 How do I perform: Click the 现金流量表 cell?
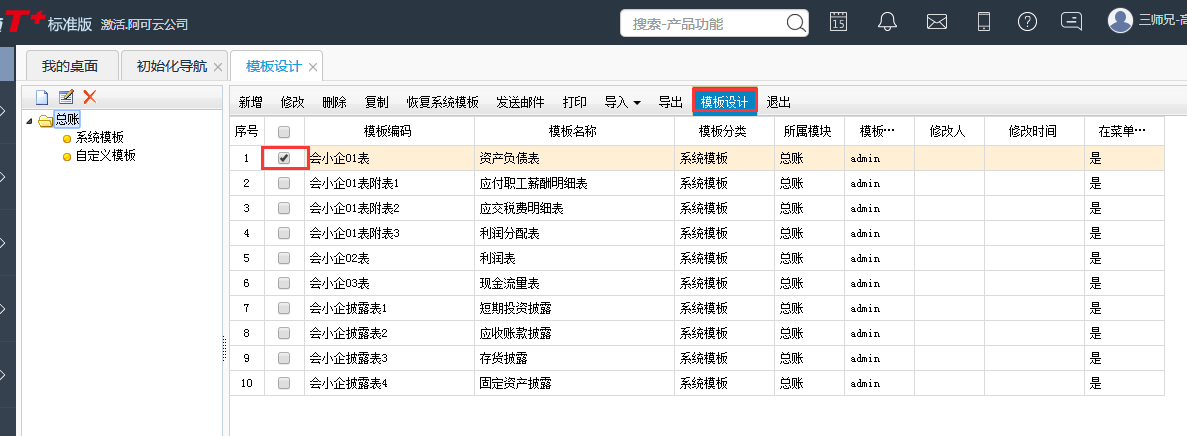tap(574, 283)
